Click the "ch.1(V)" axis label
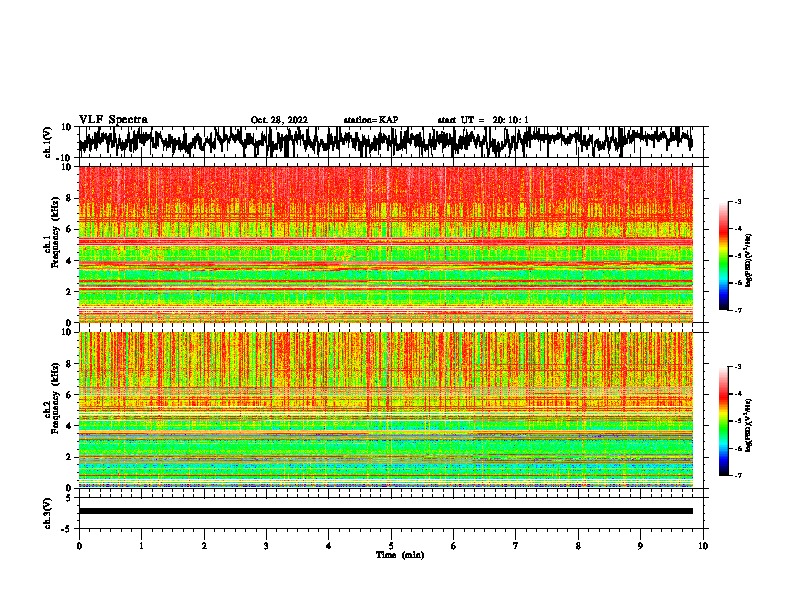The image size is (792, 612). click(x=48, y=142)
